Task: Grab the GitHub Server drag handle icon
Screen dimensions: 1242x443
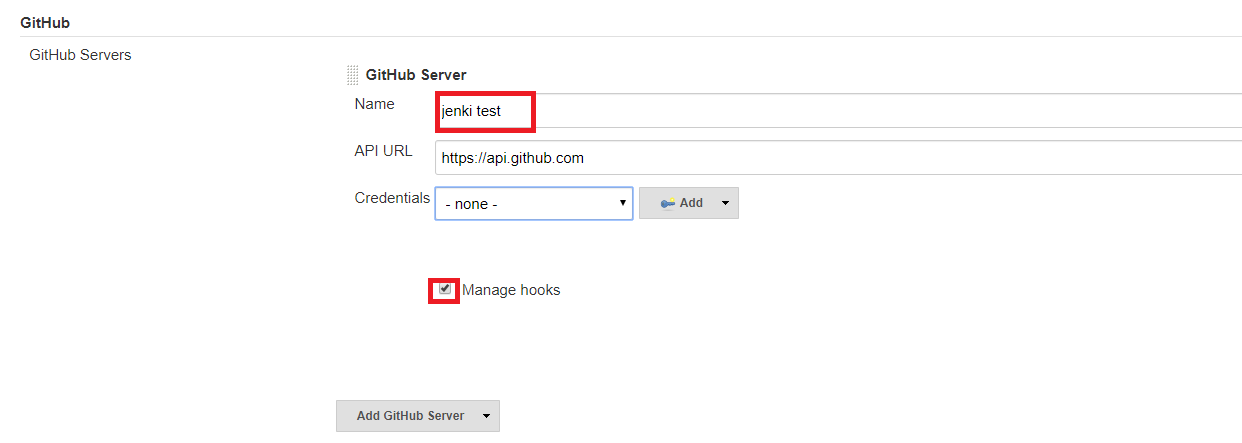Action: tap(352, 75)
